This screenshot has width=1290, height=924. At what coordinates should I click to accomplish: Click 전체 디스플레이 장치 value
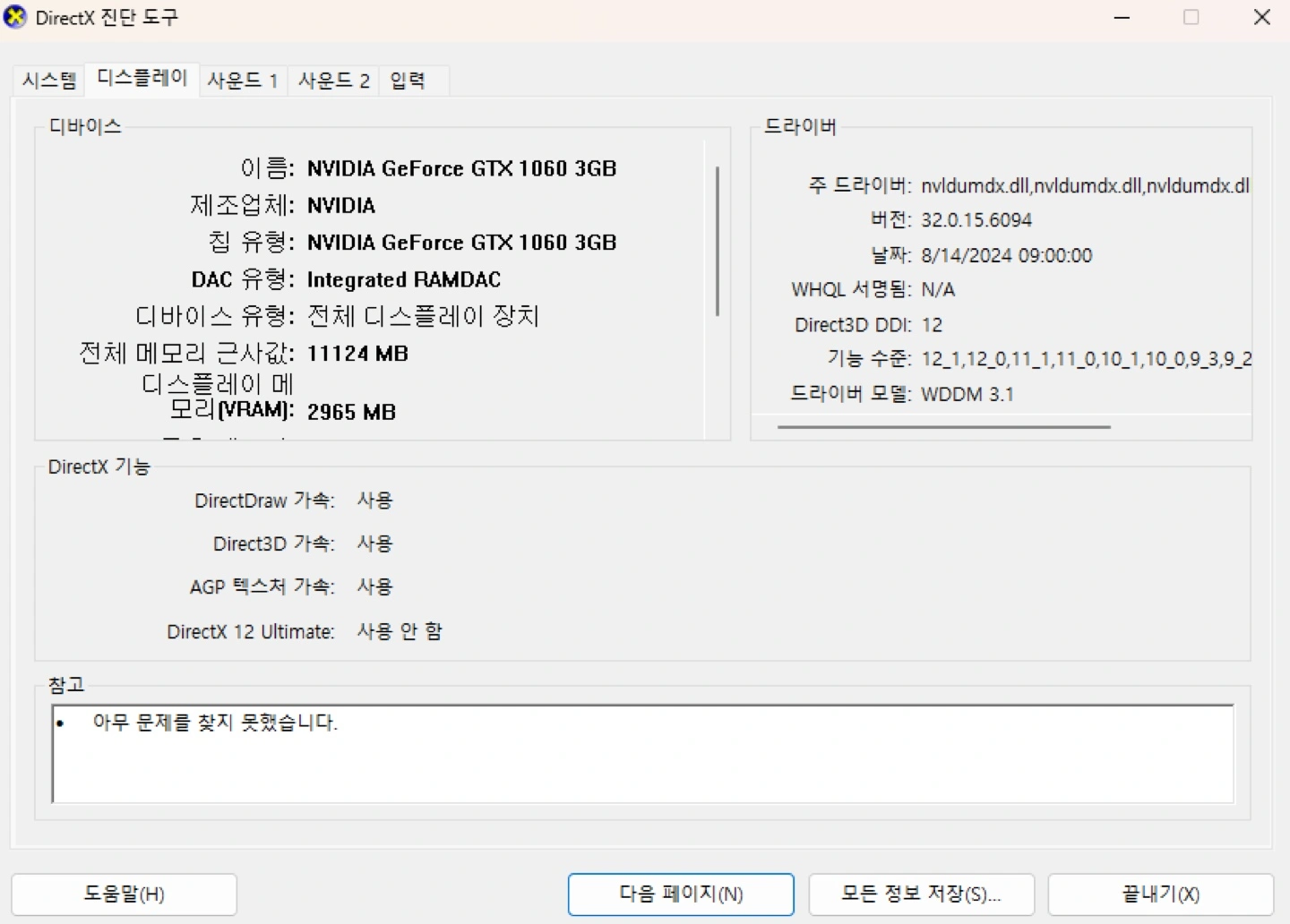423,316
